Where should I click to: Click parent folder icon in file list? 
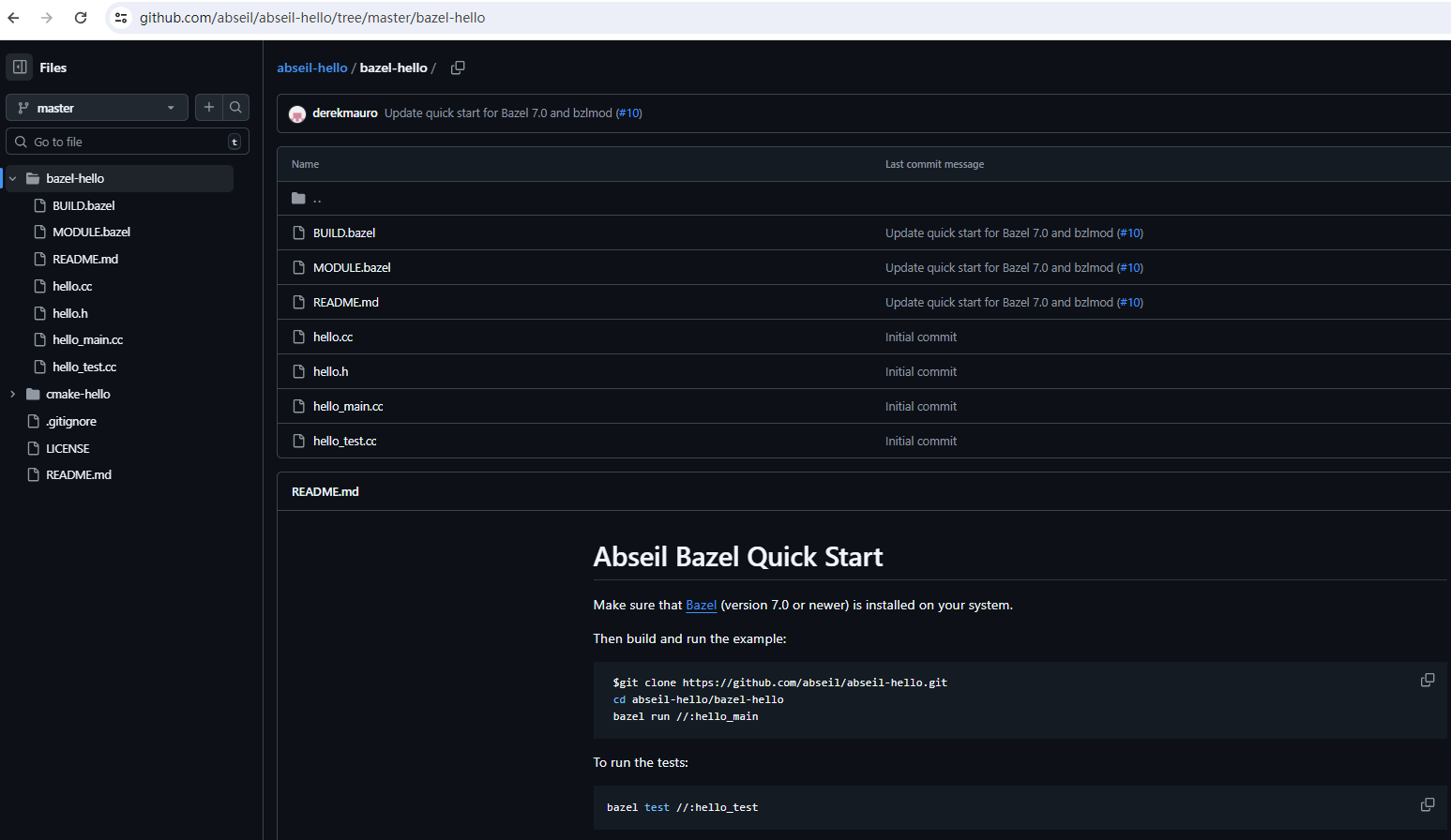click(x=298, y=198)
